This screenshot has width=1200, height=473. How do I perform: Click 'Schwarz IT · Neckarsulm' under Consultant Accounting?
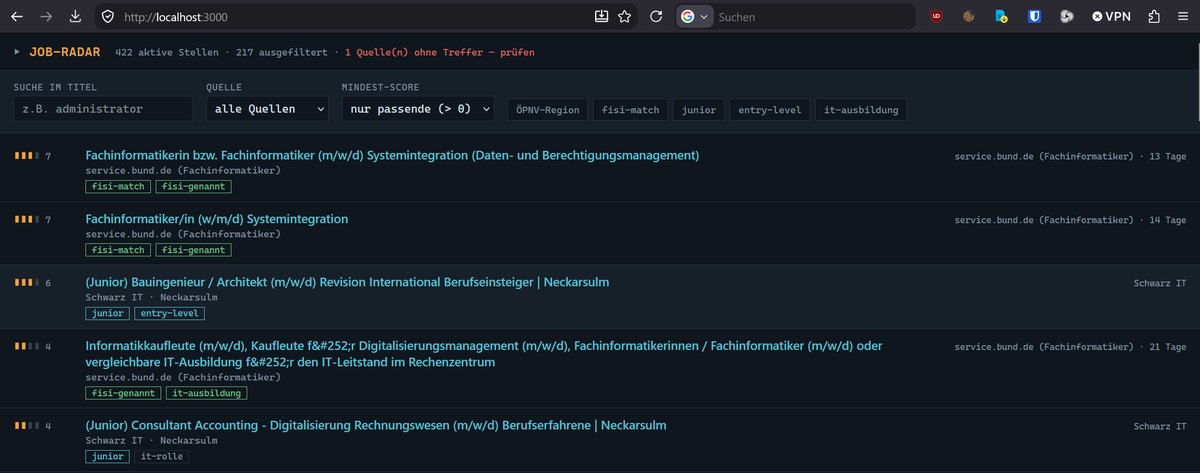(x=151, y=441)
